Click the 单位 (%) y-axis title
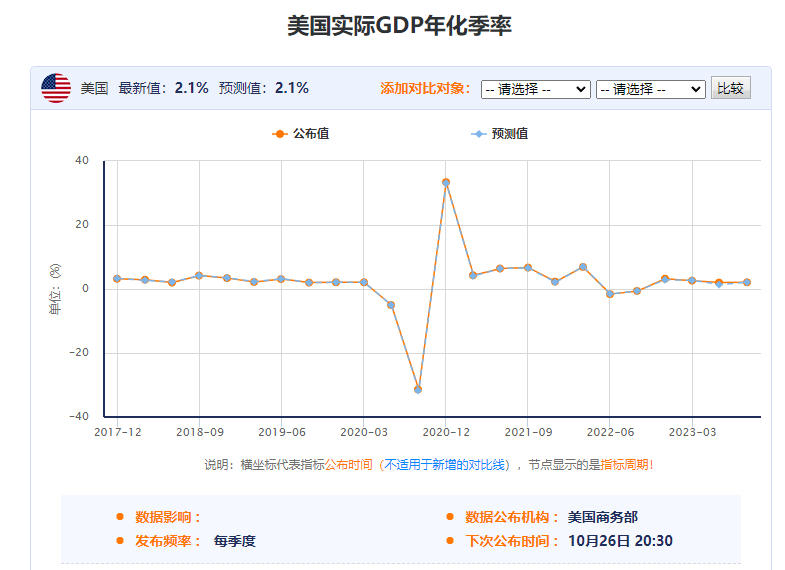Screen dimensions: 785x570 (55, 289)
